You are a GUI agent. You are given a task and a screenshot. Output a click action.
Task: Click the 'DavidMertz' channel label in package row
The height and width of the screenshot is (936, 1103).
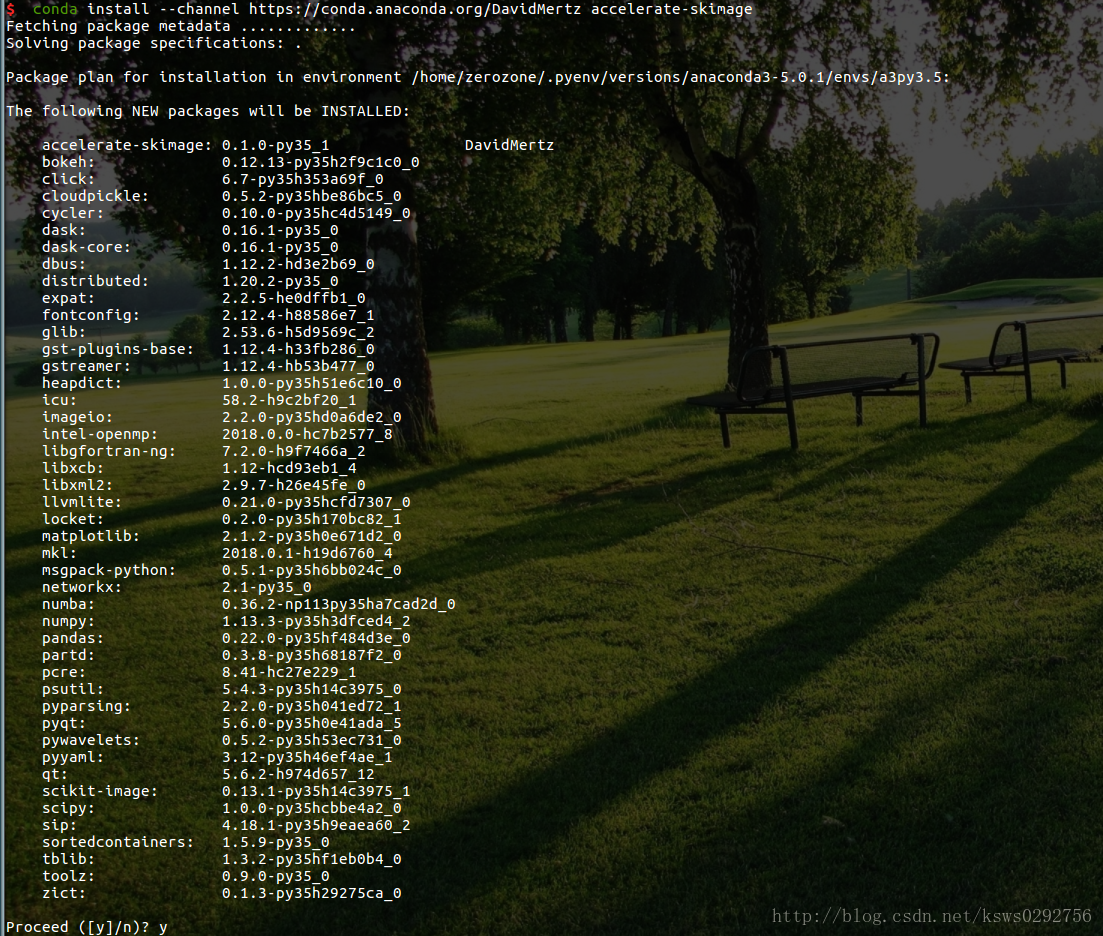click(509, 146)
